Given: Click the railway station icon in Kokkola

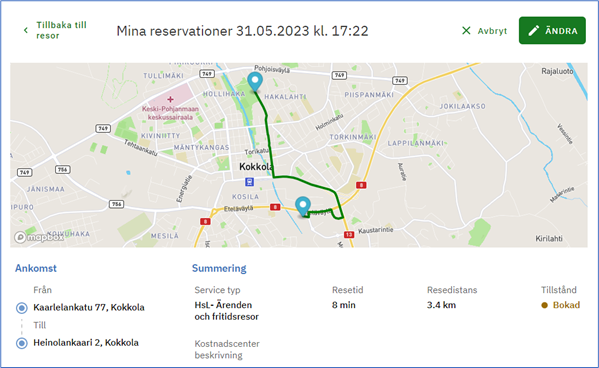Looking at the screenshot, I should (x=249, y=182).
